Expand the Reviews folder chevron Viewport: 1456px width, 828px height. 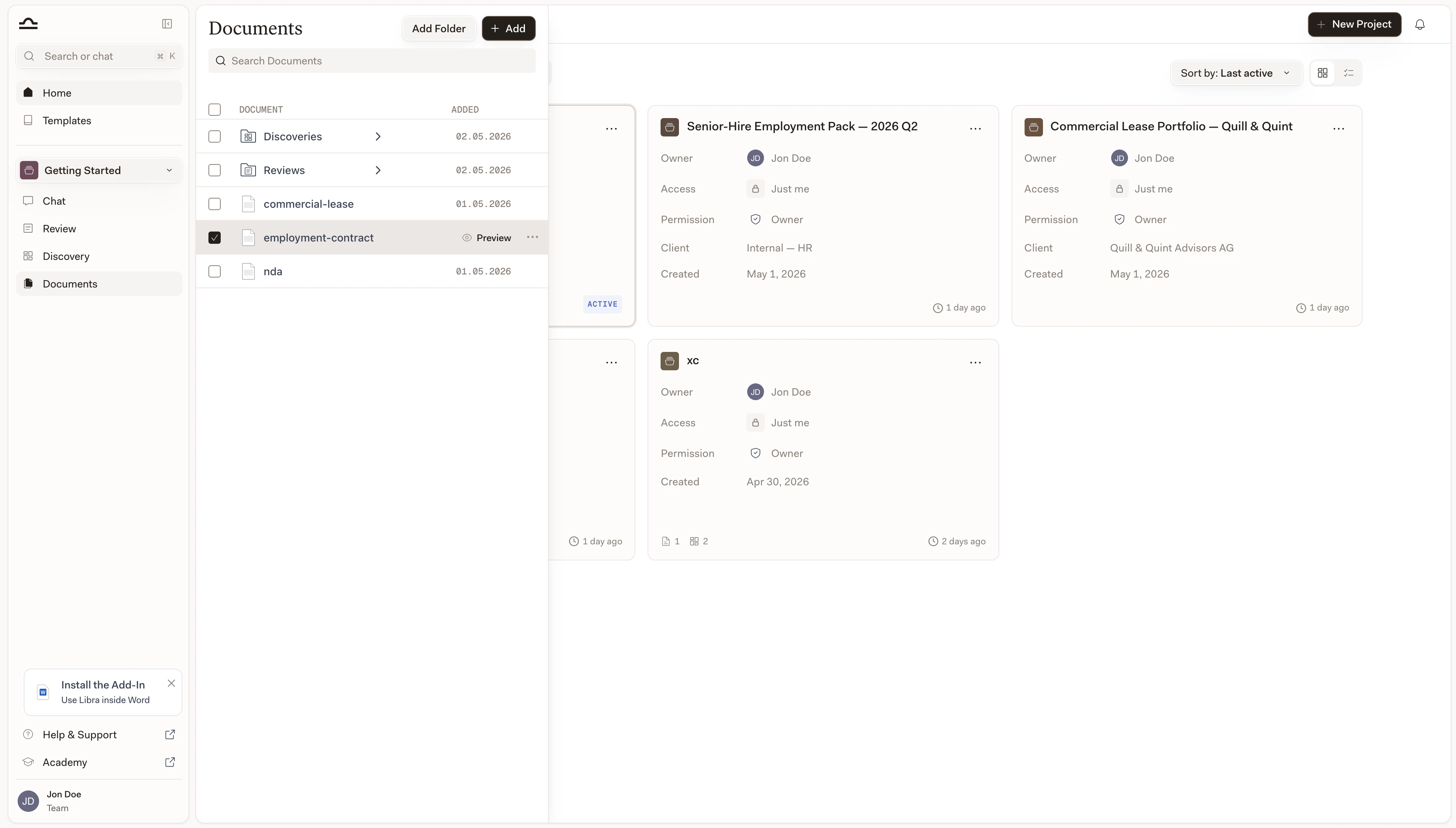[378, 170]
